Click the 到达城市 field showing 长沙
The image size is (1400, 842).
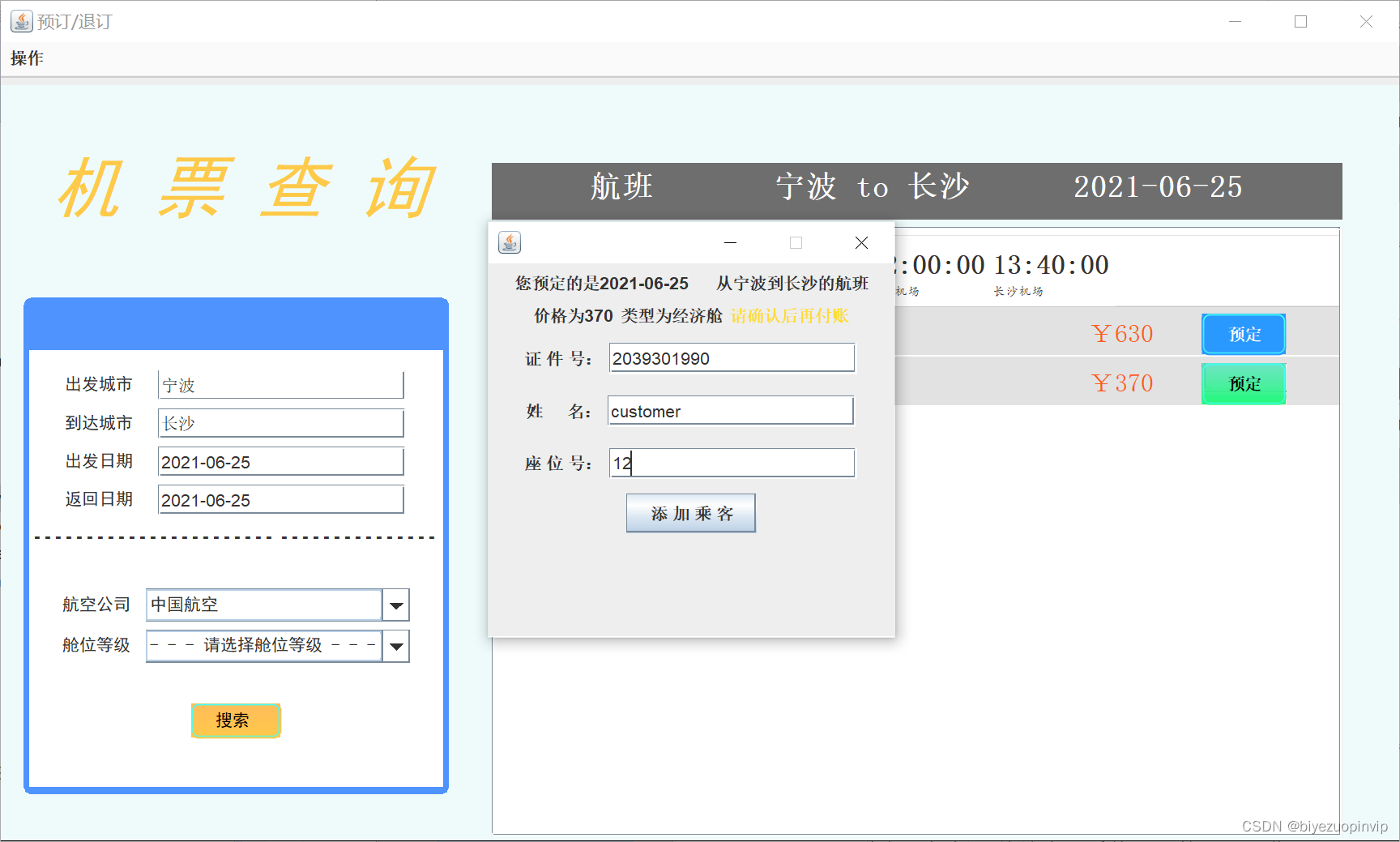(280, 422)
